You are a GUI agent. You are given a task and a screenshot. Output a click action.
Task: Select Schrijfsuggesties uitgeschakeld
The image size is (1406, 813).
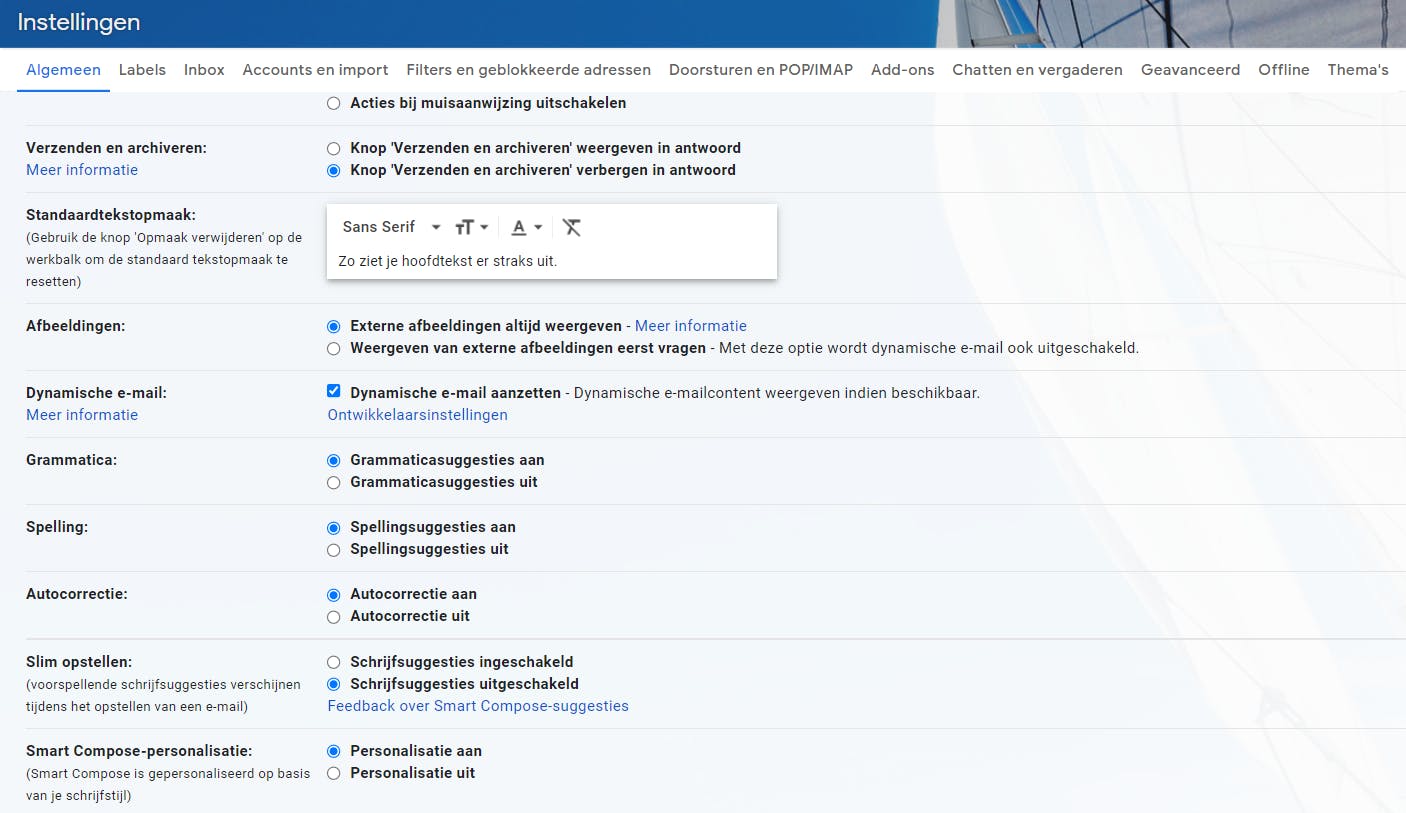pos(334,684)
